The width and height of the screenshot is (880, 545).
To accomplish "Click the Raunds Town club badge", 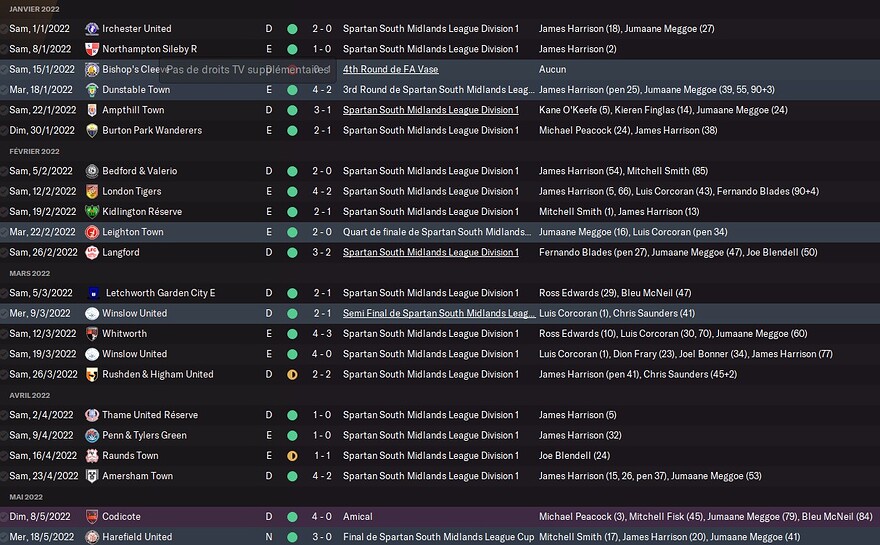I will pyautogui.click(x=92, y=456).
